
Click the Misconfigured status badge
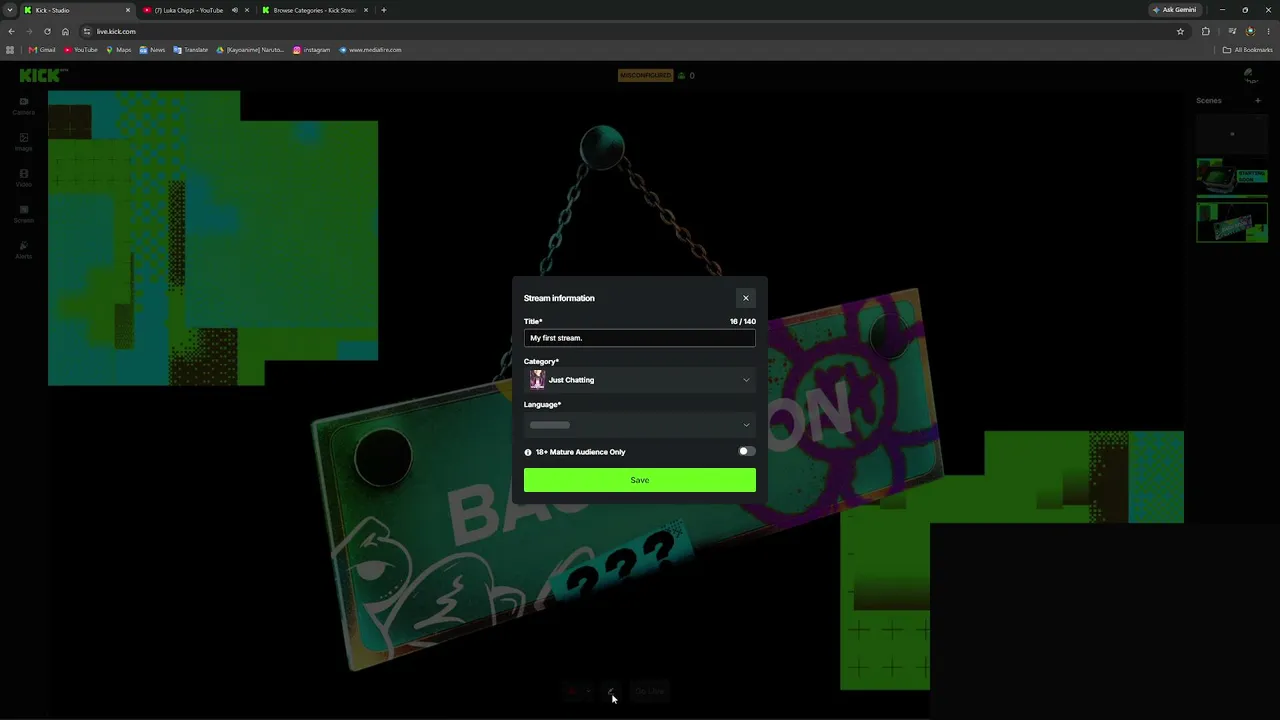tap(645, 75)
